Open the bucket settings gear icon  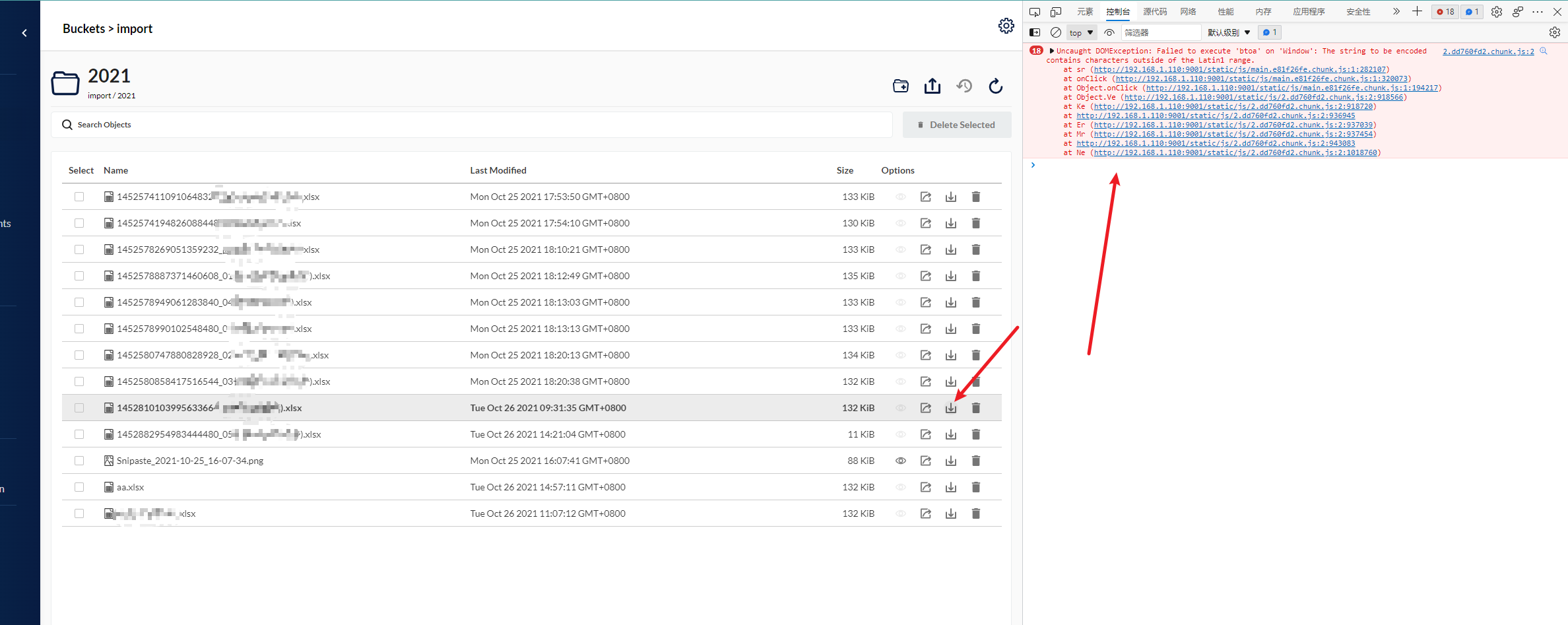click(x=1006, y=26)
